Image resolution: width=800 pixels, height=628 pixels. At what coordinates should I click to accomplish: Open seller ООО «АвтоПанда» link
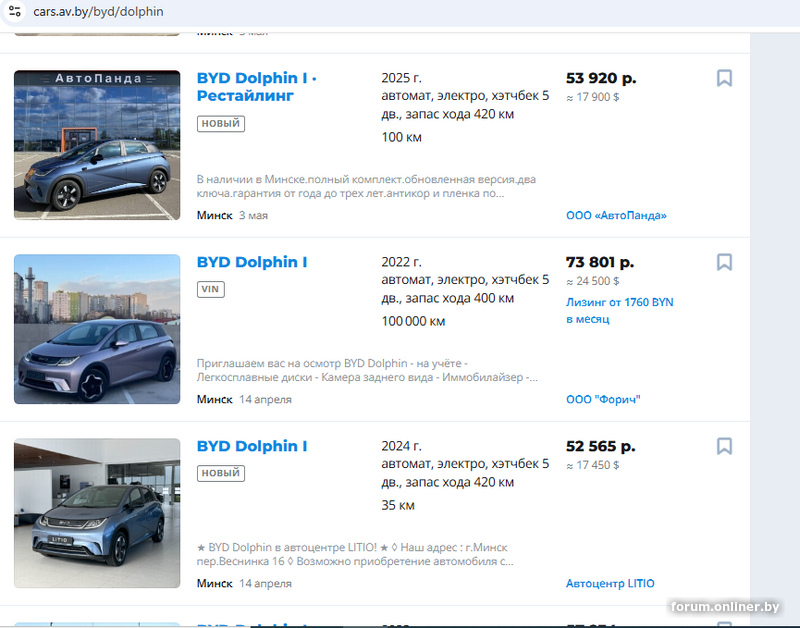pyautogui.click(x=616, y=215)
